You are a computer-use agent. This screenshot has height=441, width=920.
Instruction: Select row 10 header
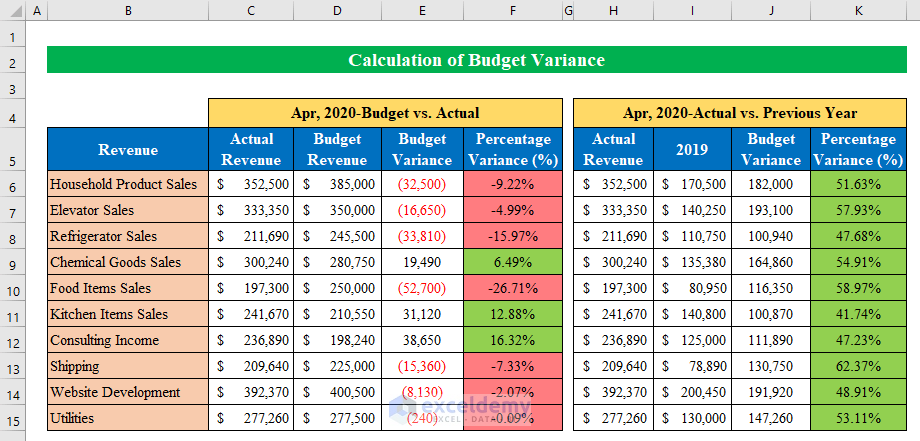13,288
